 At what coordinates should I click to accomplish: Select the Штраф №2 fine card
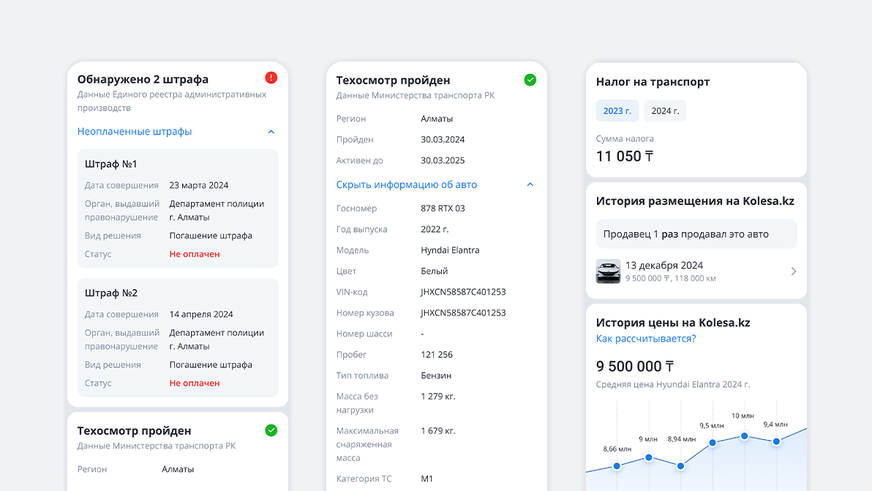pos(177,338)
